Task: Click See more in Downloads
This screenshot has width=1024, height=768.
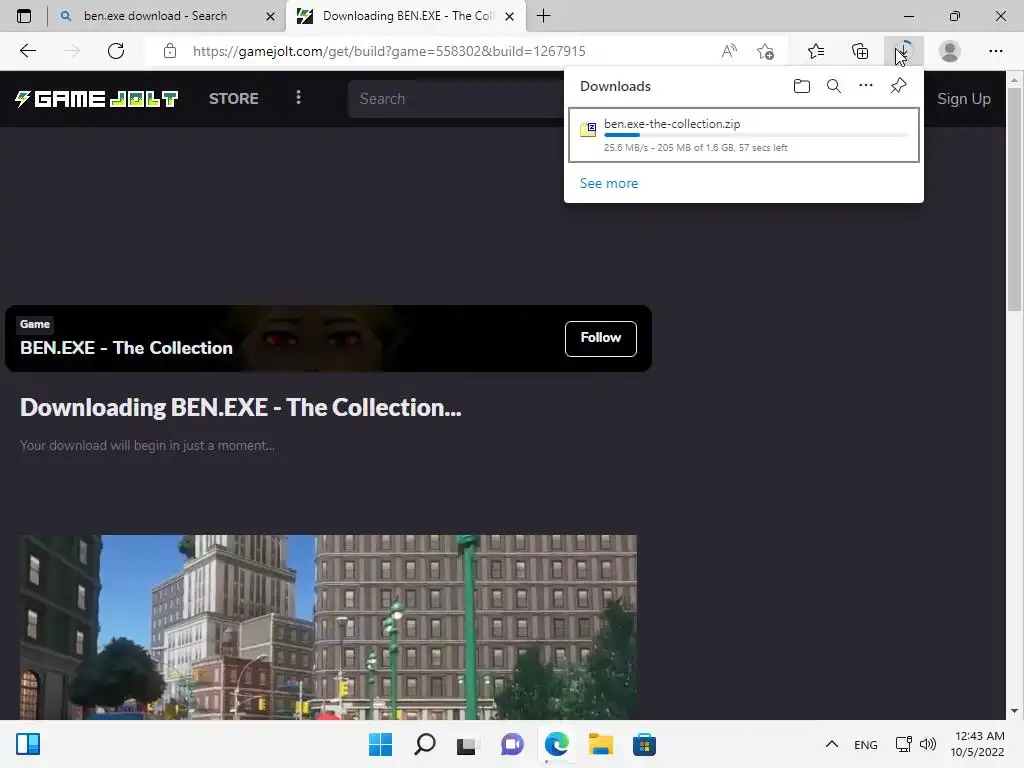Action: (609, 184)
